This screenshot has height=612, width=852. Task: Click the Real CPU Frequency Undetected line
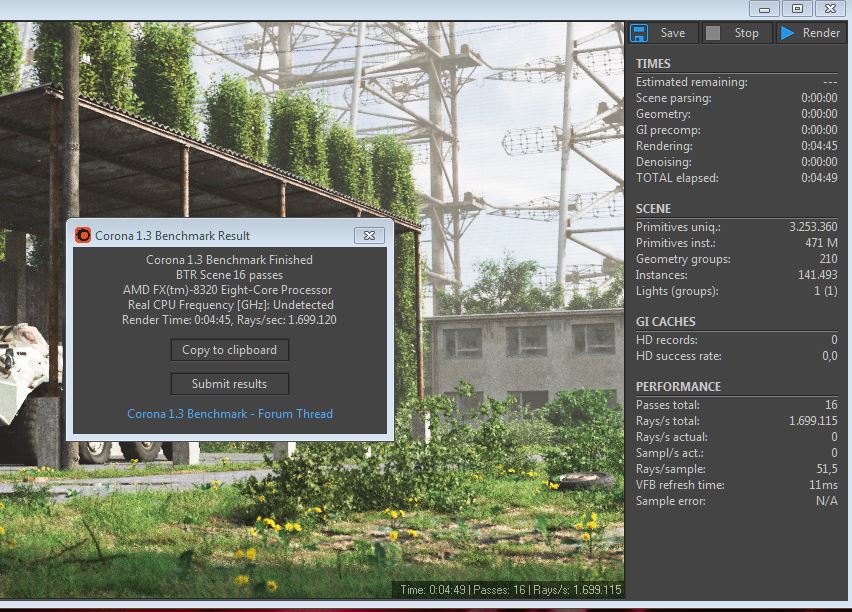pyautogui.click(x=230, y=305)
